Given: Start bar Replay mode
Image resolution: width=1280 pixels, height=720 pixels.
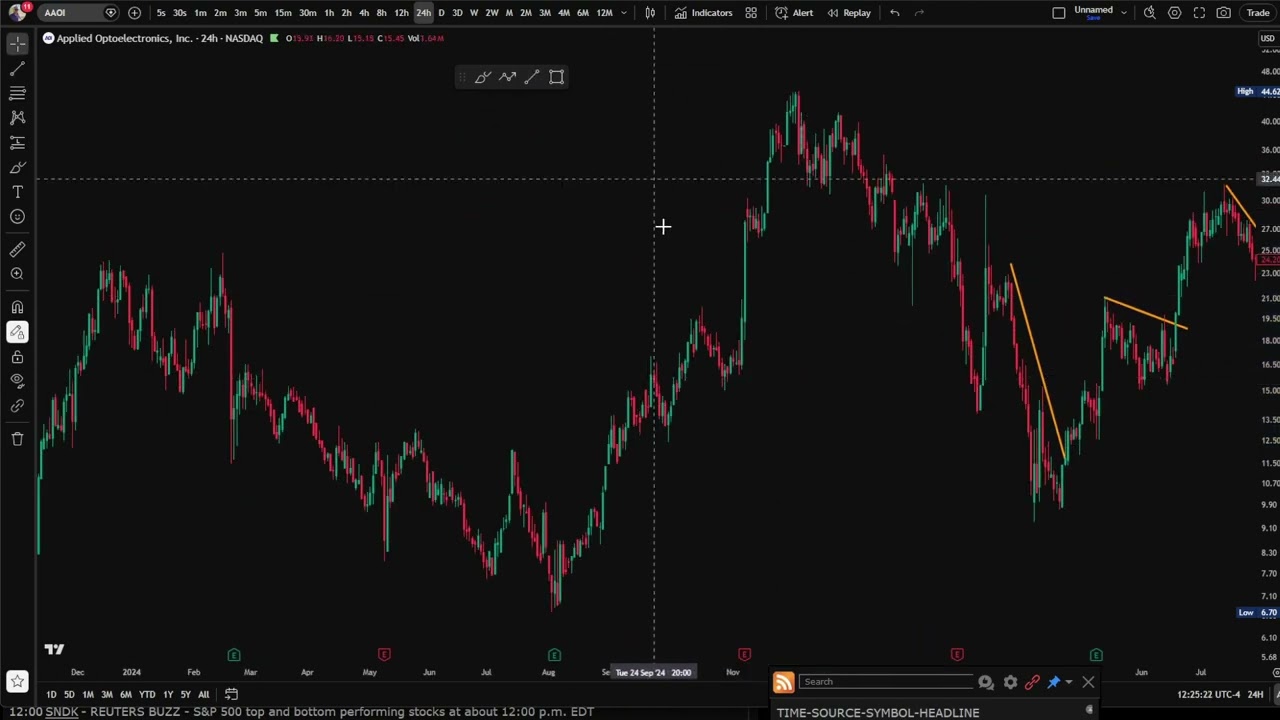Looking at the screenshot, I should click(848, 13).
